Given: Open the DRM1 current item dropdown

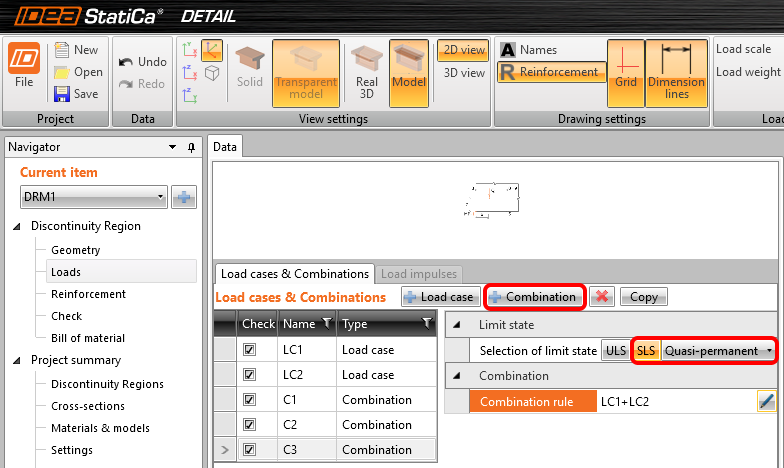Looking at the screenshot, I should click(x=93, y=197).
